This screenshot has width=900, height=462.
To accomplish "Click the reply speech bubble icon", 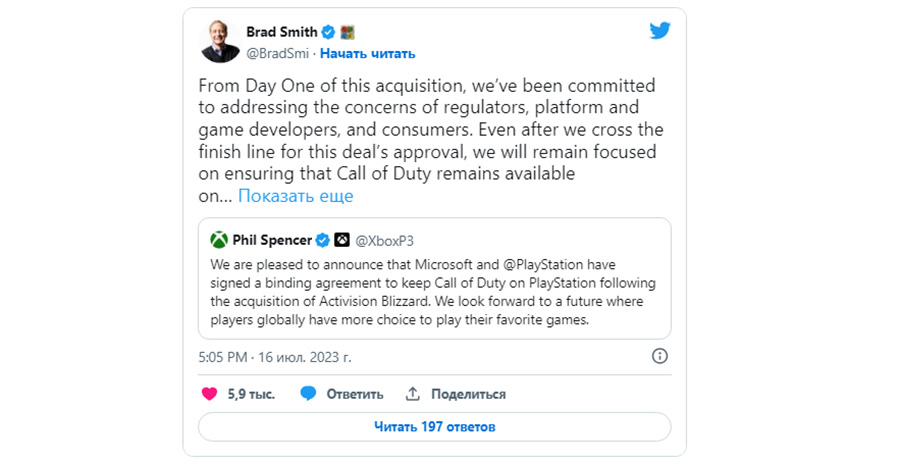I will 309,394.
